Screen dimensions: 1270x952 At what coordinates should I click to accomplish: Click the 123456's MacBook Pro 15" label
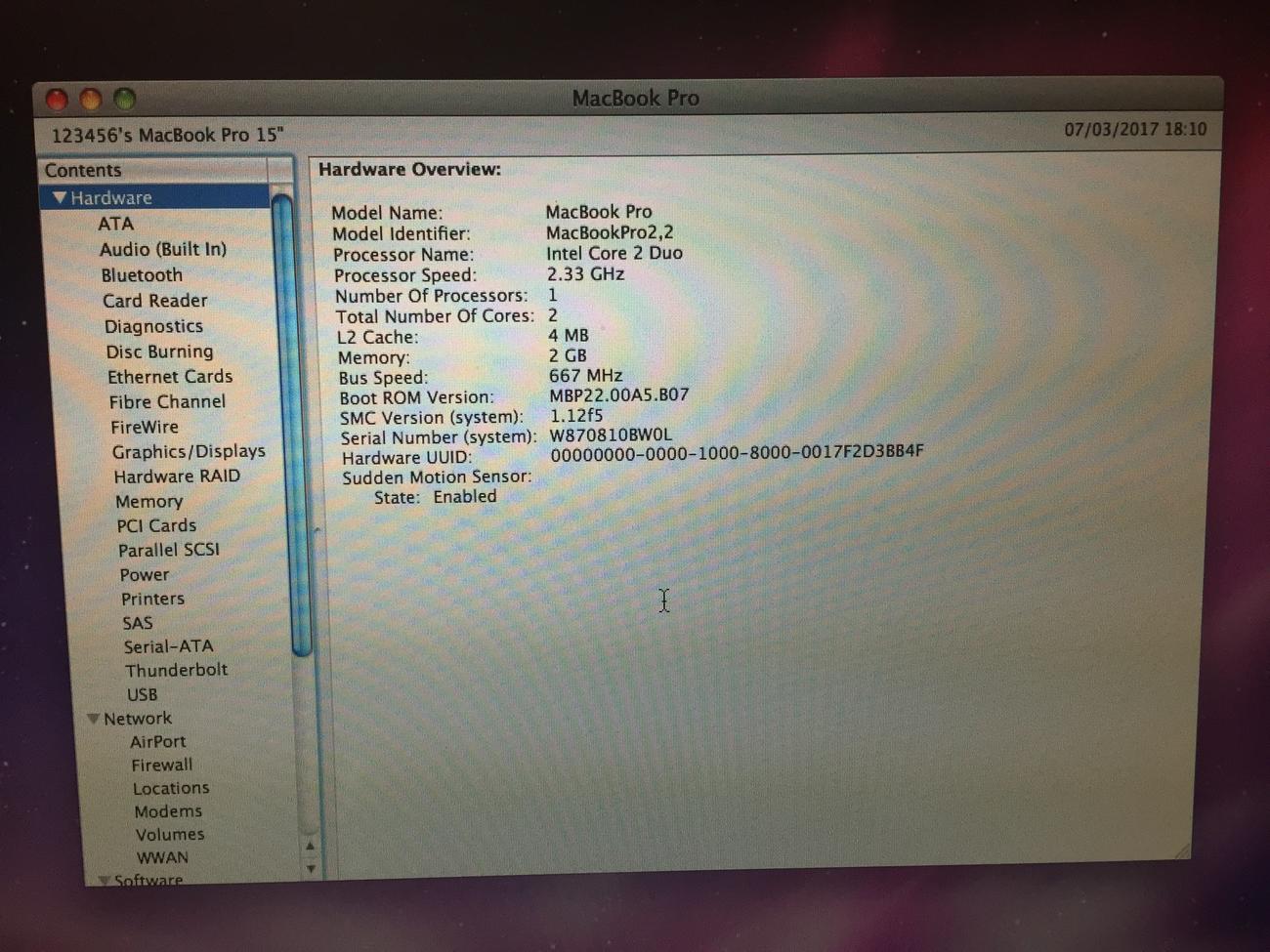(167, 135)
